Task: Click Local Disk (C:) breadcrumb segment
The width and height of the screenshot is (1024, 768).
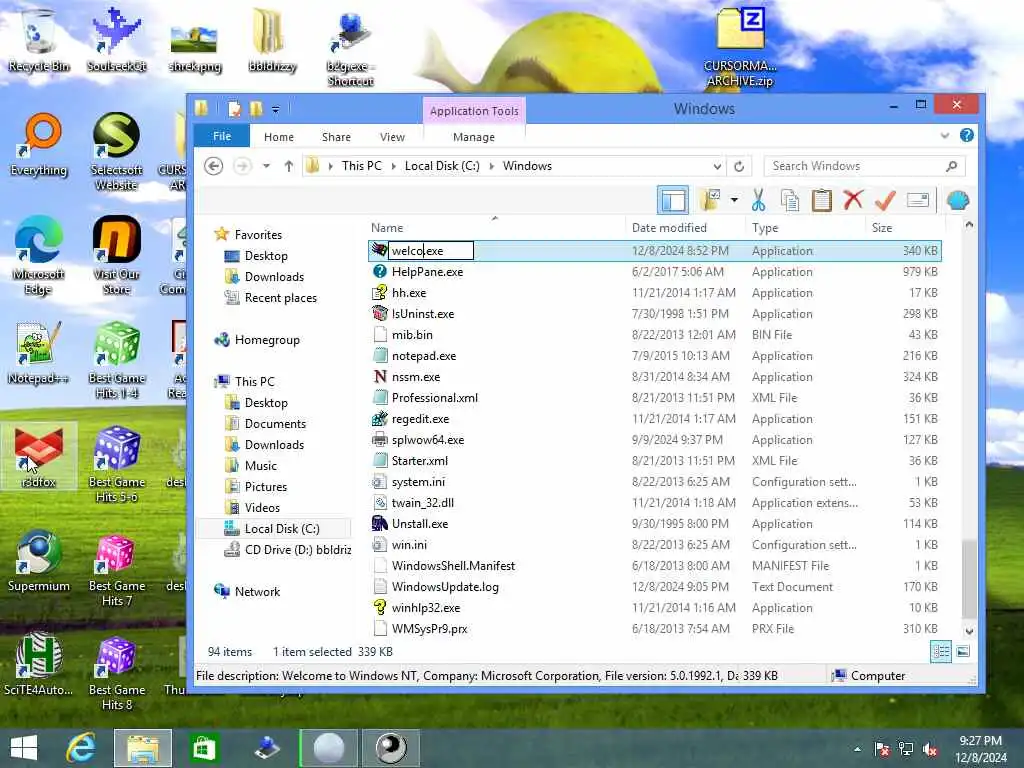Action: 442,166
